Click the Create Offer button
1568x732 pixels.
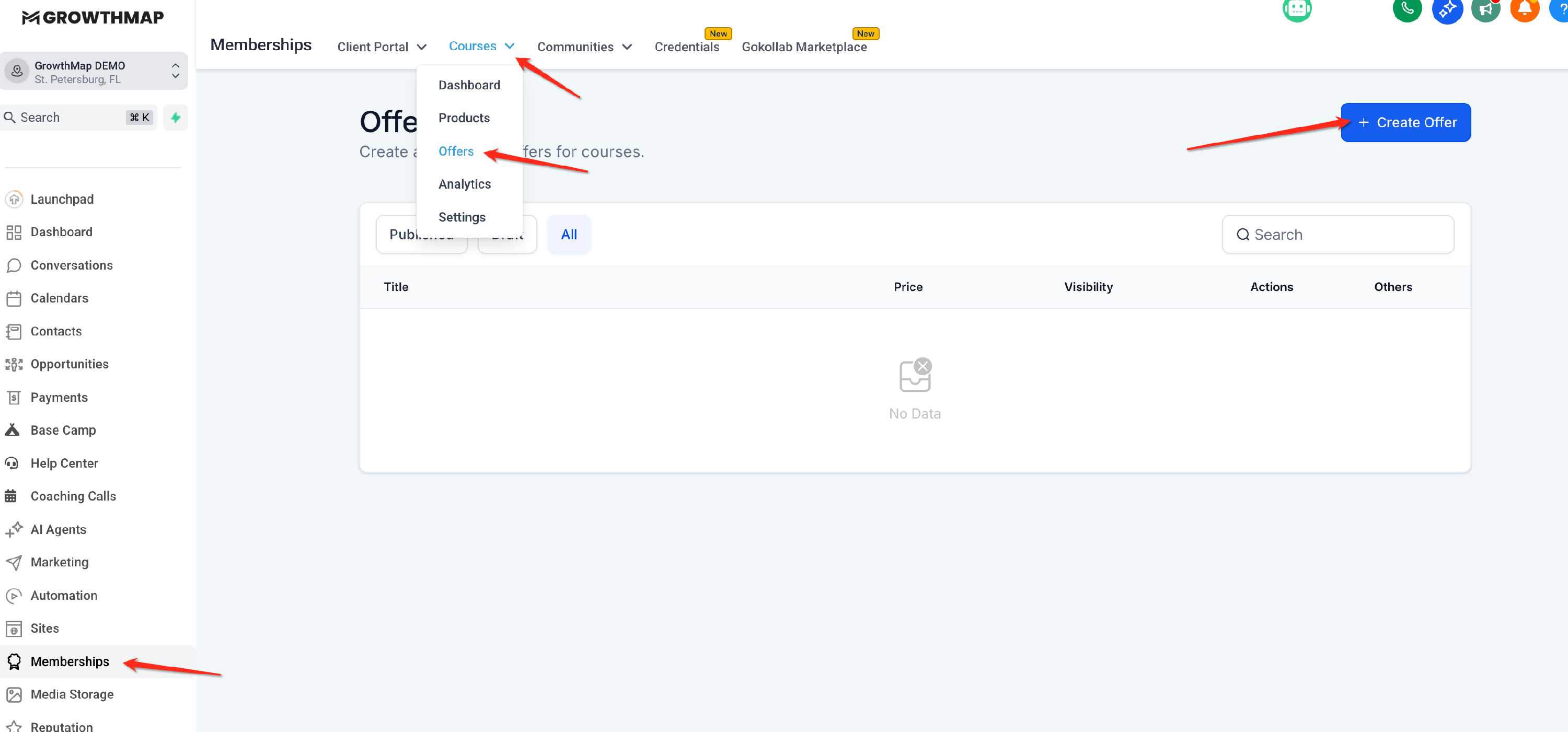coord(1405,122)
